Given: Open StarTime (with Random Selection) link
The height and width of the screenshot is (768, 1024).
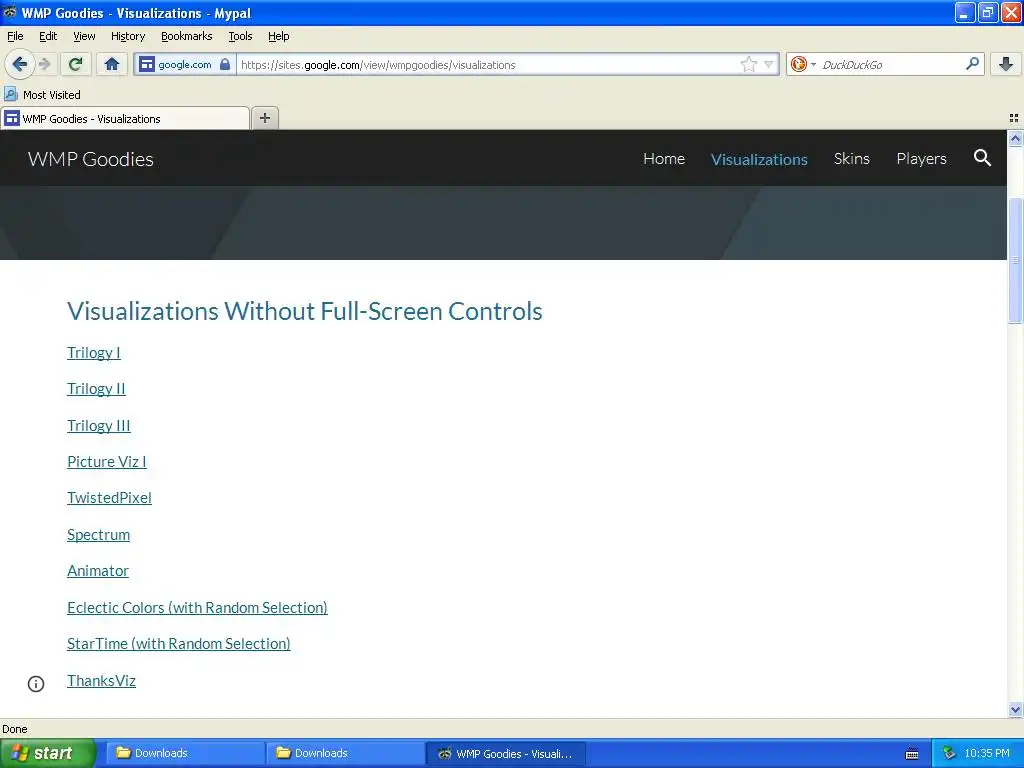Looking at the screenshot, I should [178, 644].
